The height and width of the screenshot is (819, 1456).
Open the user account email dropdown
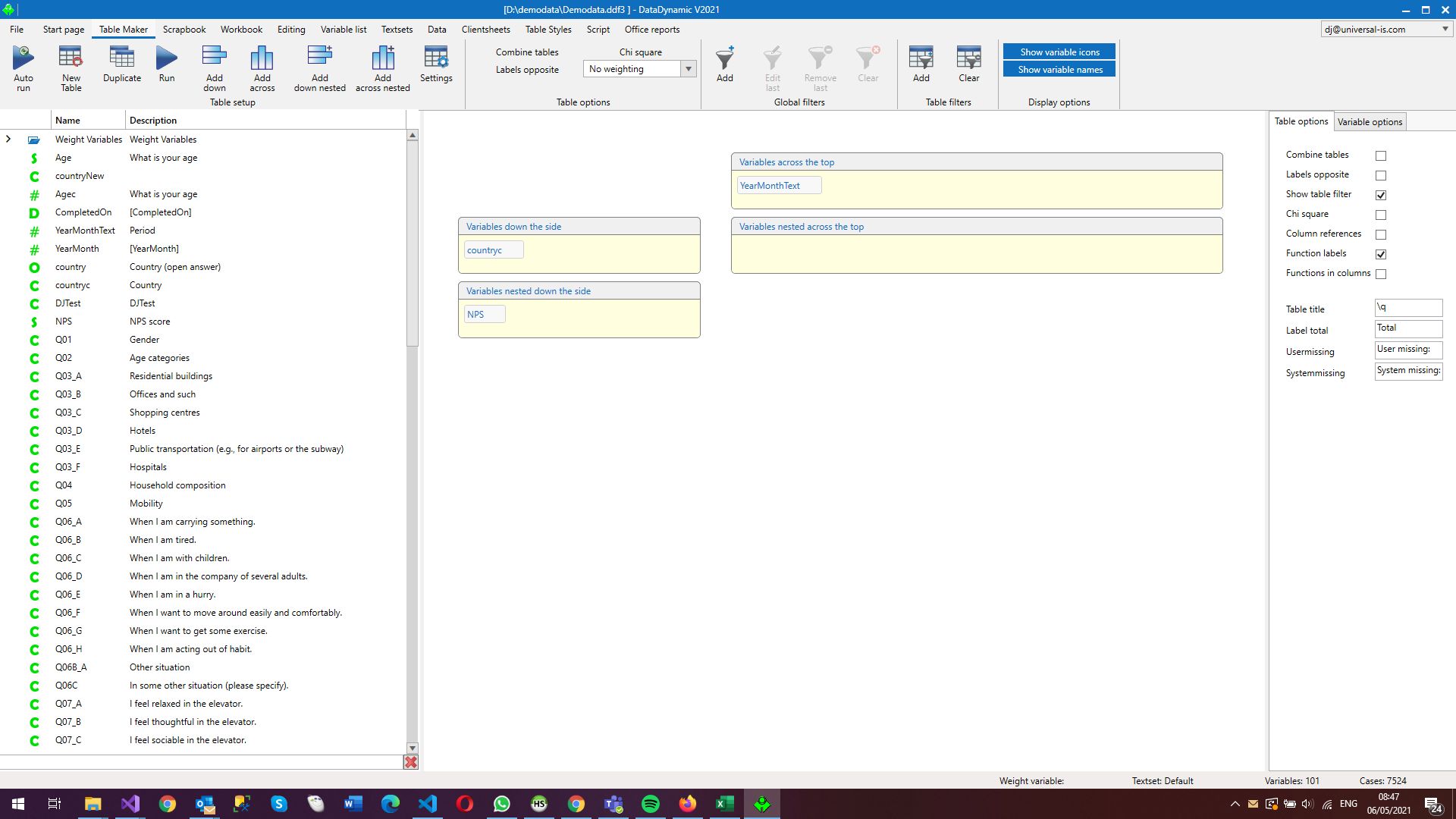tap(1445, 30)
